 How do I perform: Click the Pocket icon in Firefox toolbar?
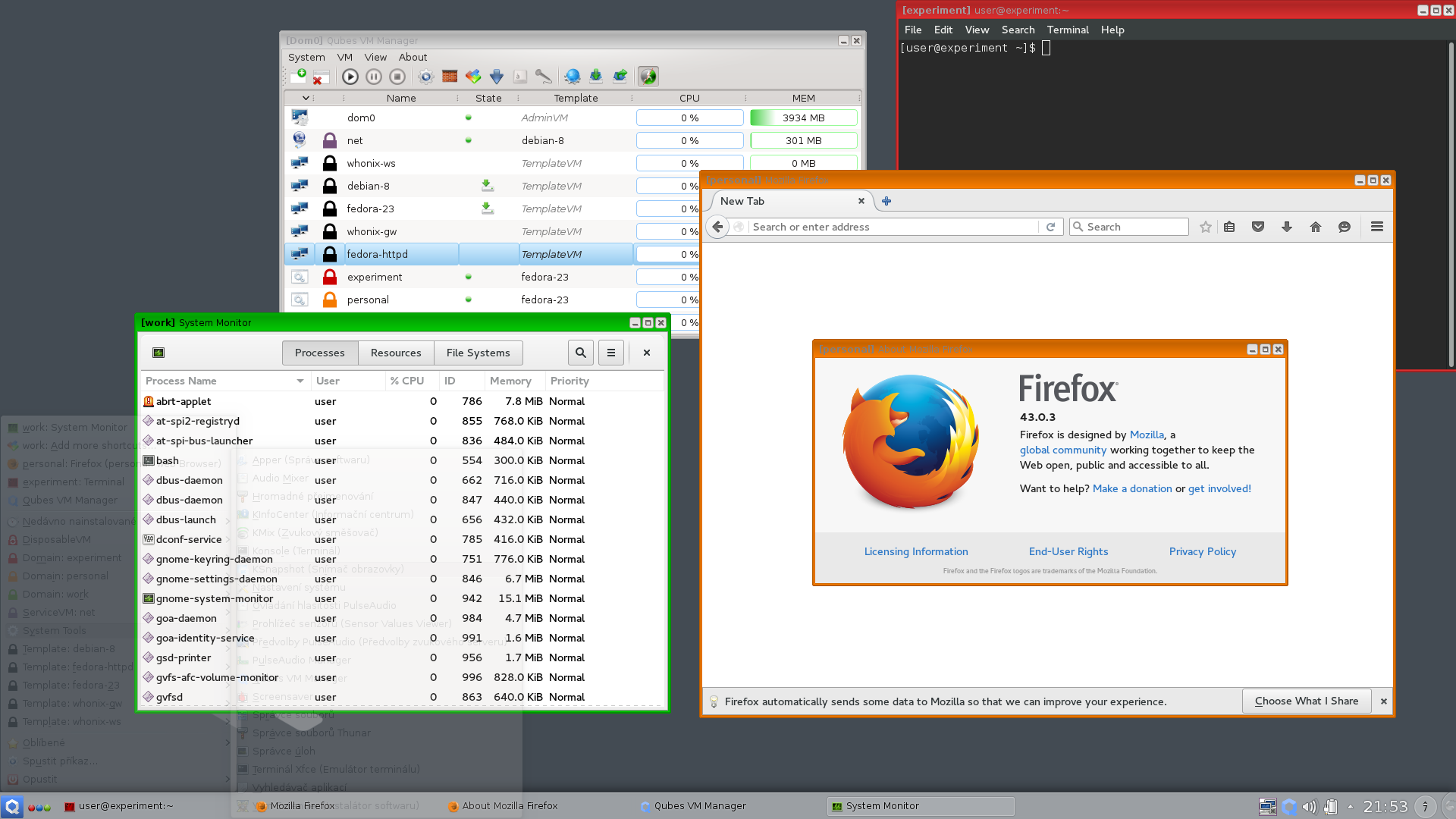[1258, 227]
